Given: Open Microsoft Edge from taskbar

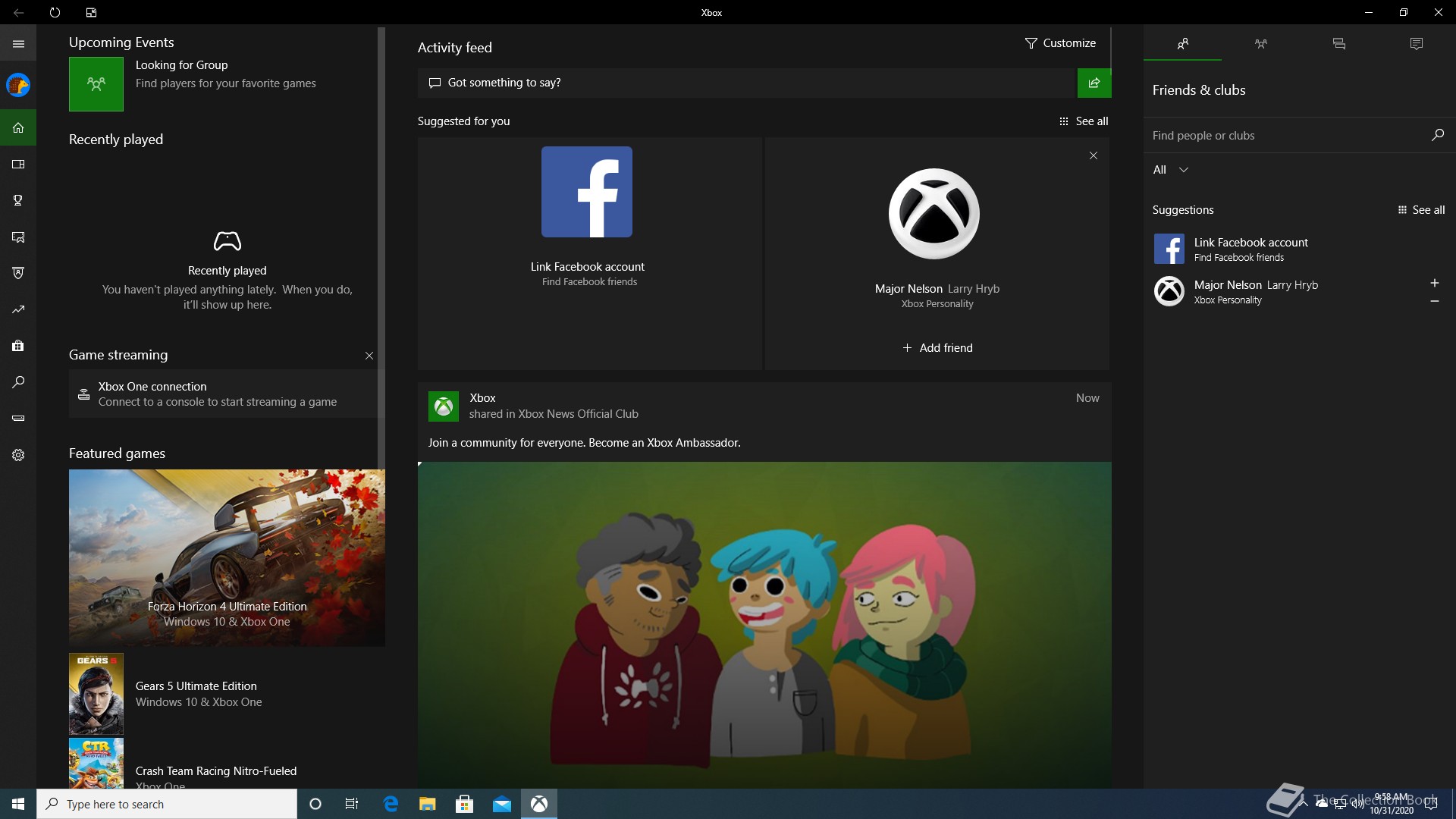Looking at the screenshot, I should pyautogui.click(x=391, y=804).
